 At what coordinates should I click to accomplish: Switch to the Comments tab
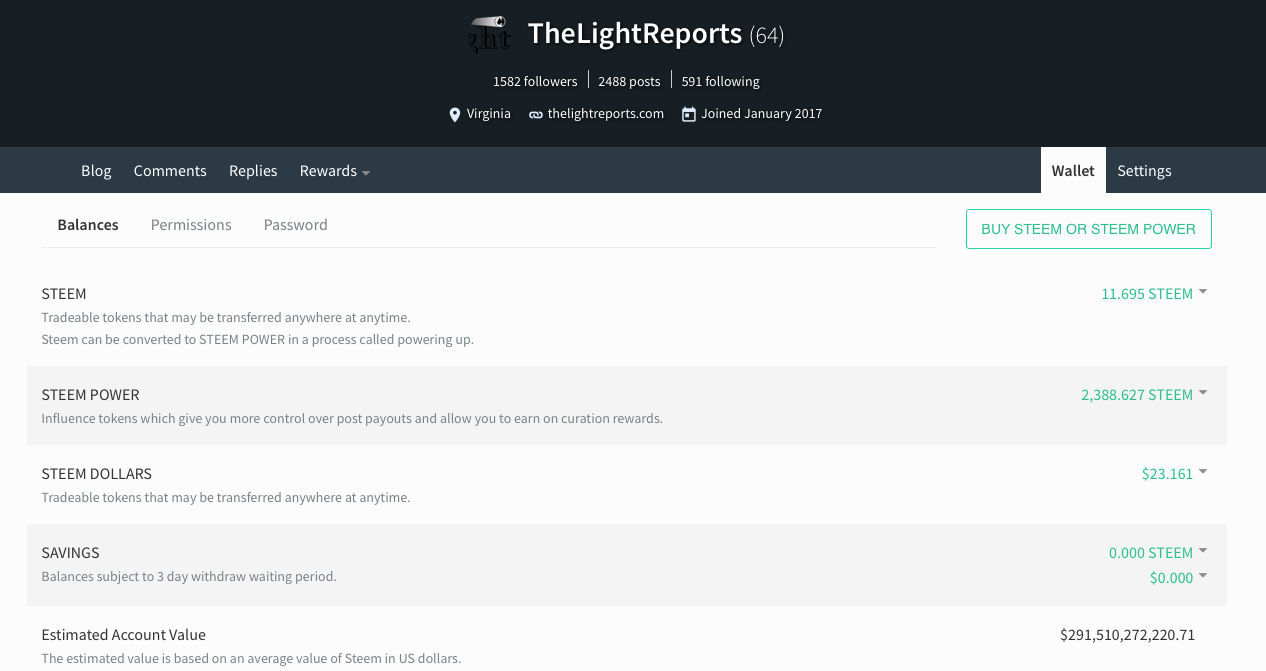[x=170, y=171]
